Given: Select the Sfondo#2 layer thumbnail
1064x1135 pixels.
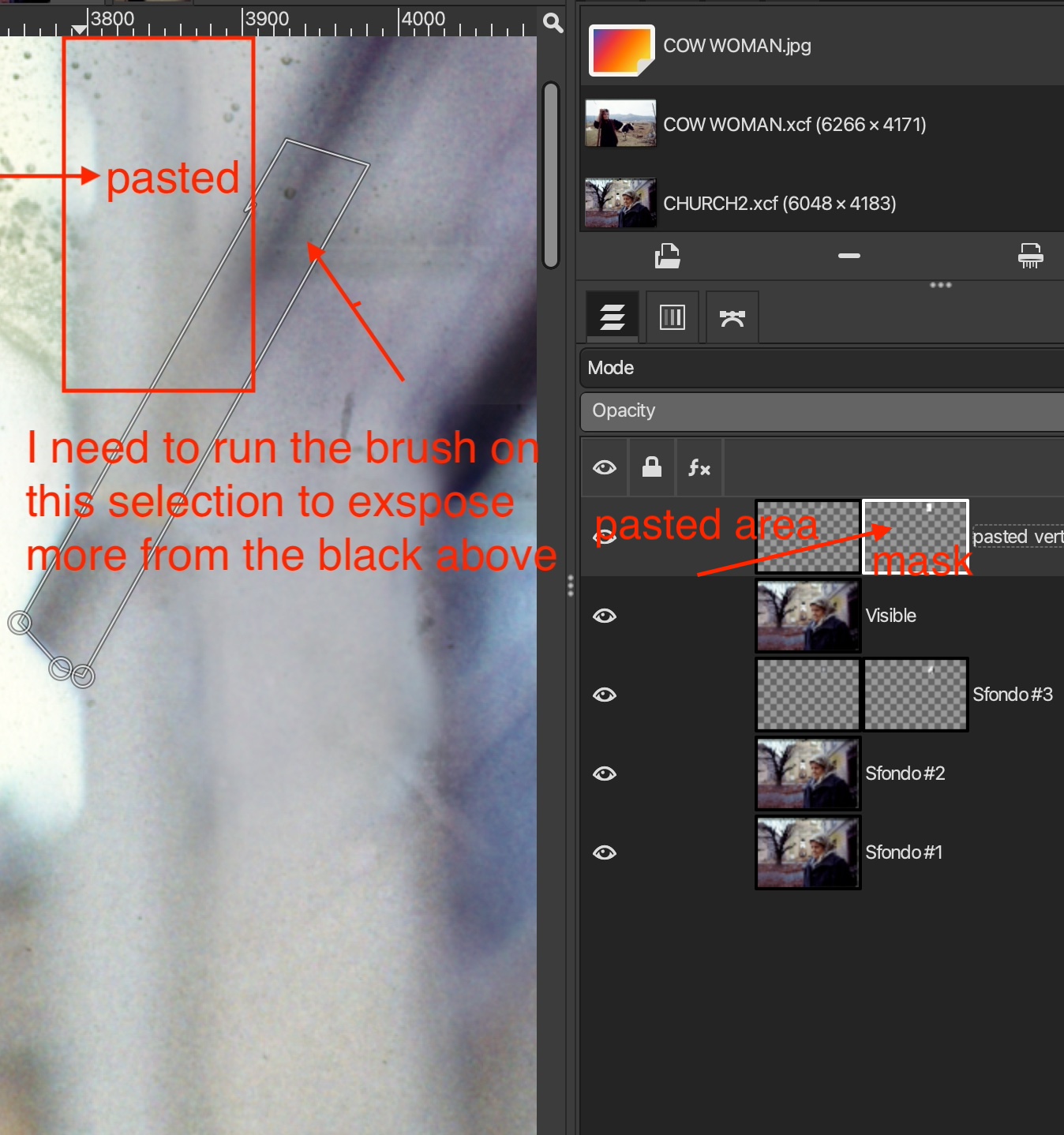Looking at the screenshot, I should (x=807, y=774).
